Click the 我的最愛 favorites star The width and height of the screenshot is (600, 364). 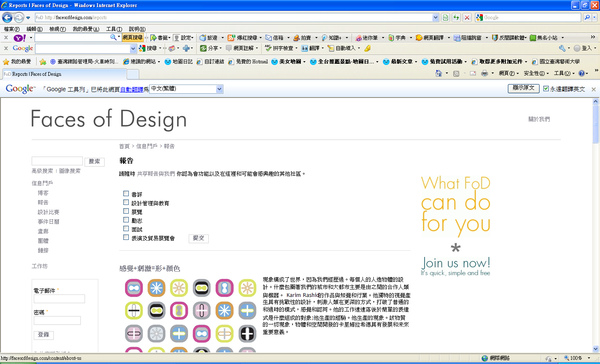click(x=6, y=62)
